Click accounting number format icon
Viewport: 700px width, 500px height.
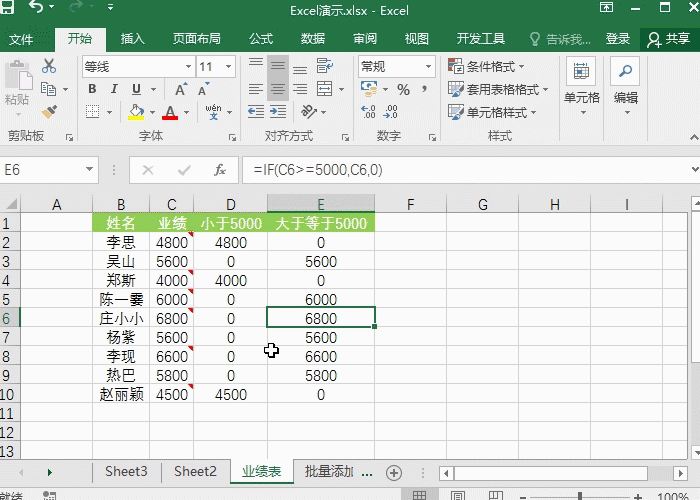click(369, 88)
